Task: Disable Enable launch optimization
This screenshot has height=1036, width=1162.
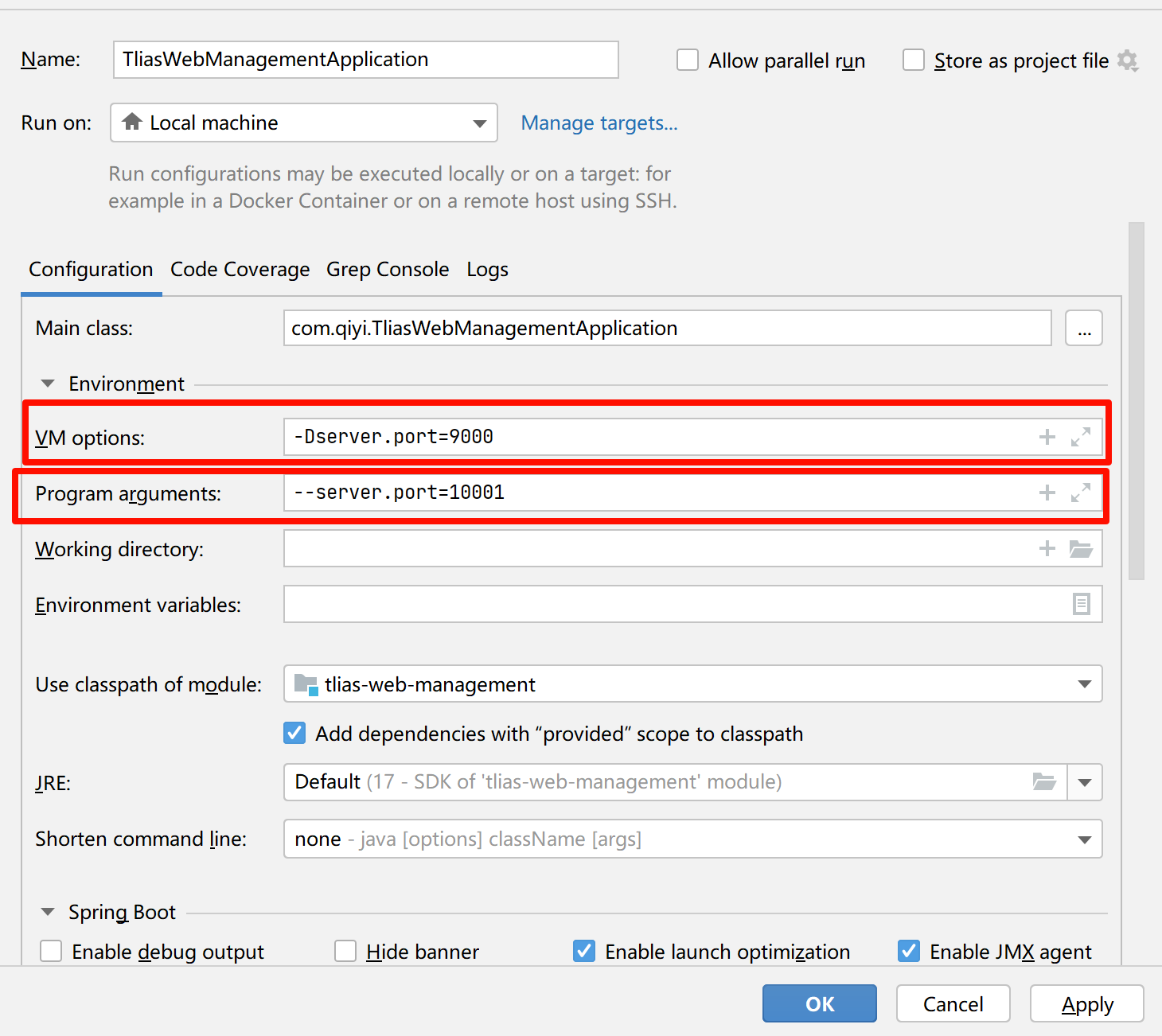Action: click(x=583, y=951)
